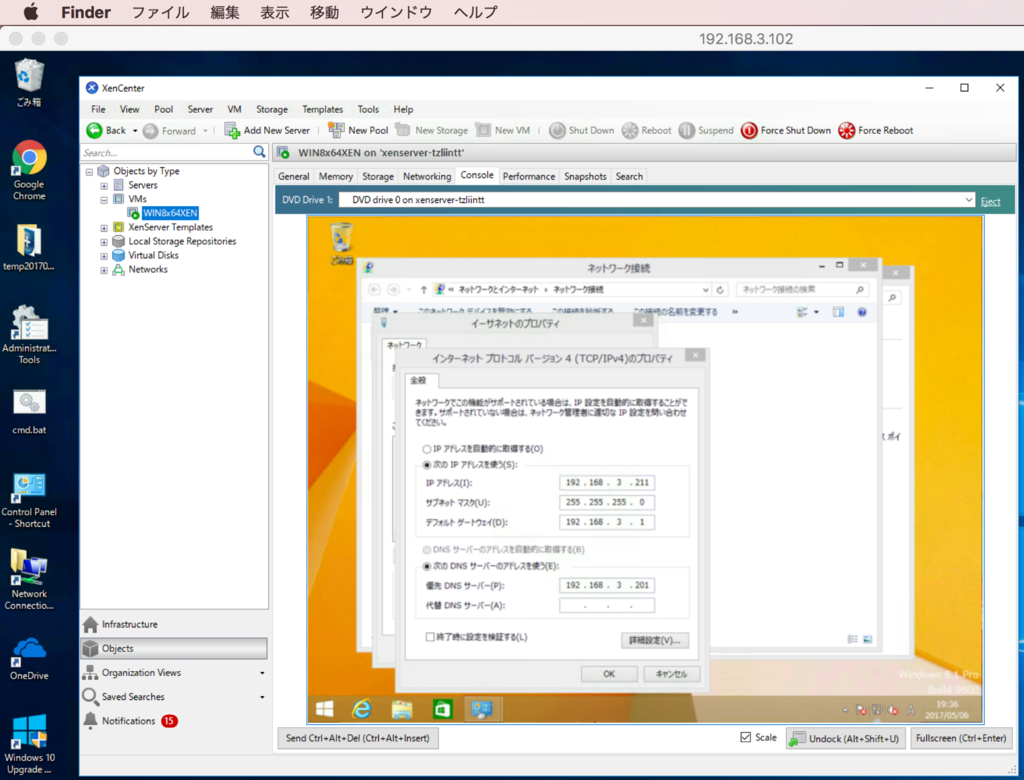The width and height of the screenshot is (1024, 780).
Task: Click the Reboot icon
Action: tap(630, 131)
